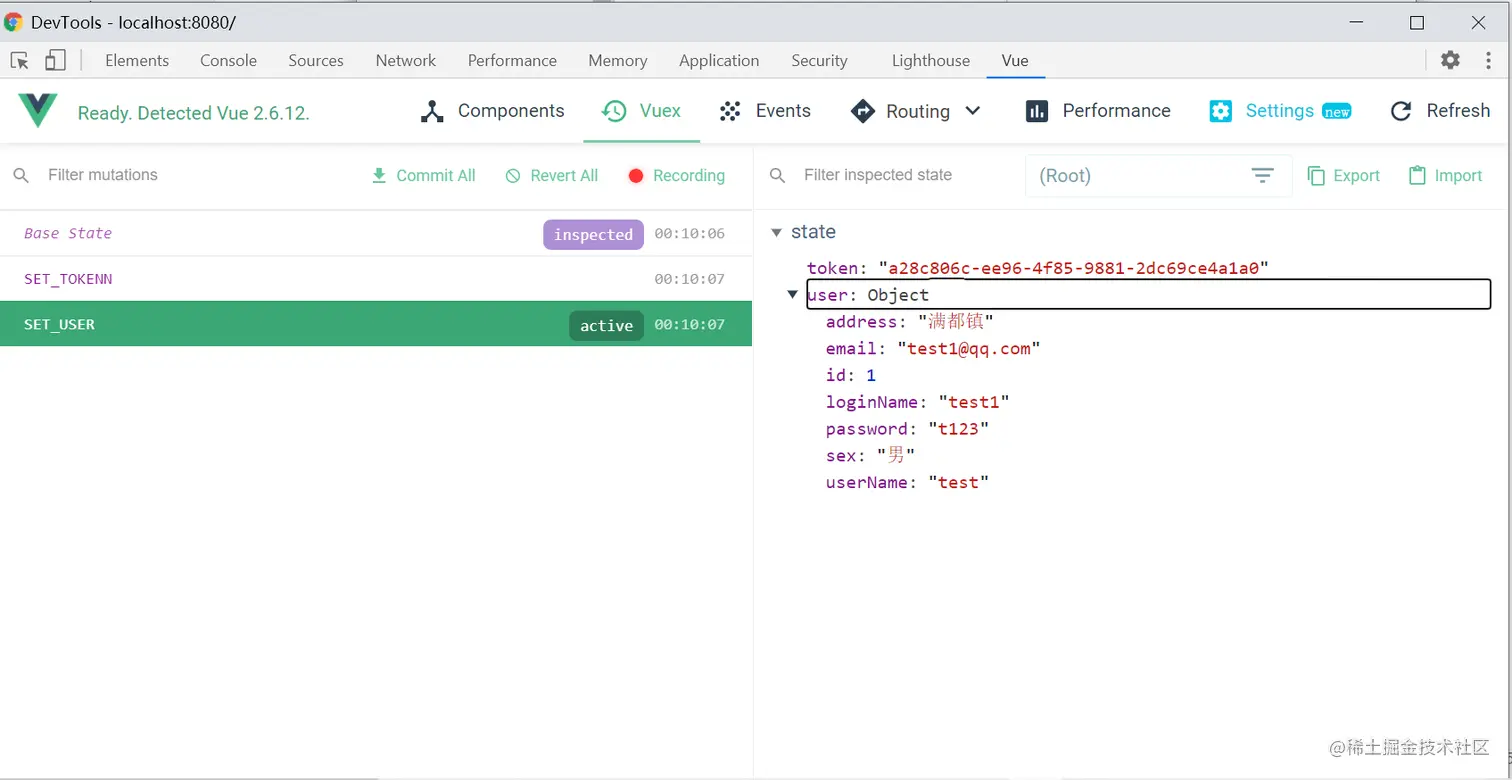Click the sex field row
1512x780 pixels.
tap(871, 455)
